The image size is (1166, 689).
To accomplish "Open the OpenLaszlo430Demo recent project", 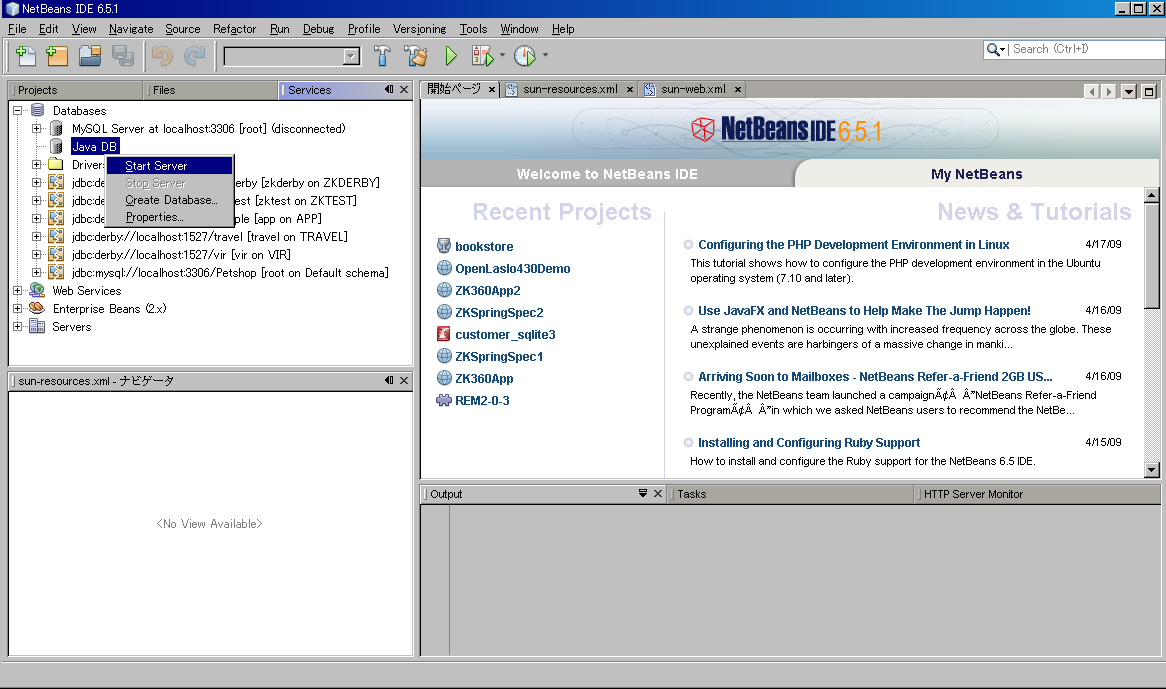I will pyautogui.click(x=512, y=268).
